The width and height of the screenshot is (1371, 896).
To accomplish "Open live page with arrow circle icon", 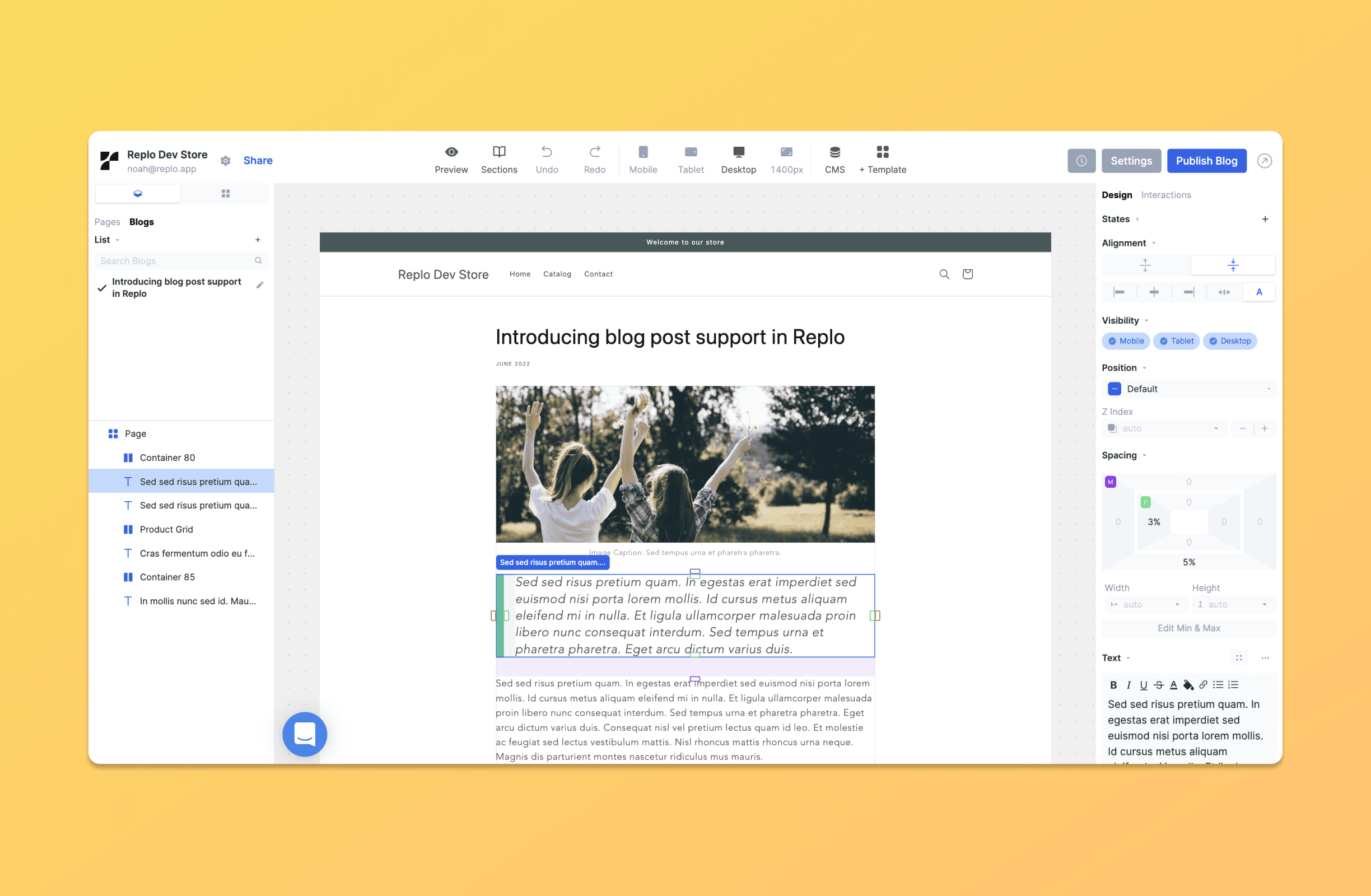I will [1264, 161].
